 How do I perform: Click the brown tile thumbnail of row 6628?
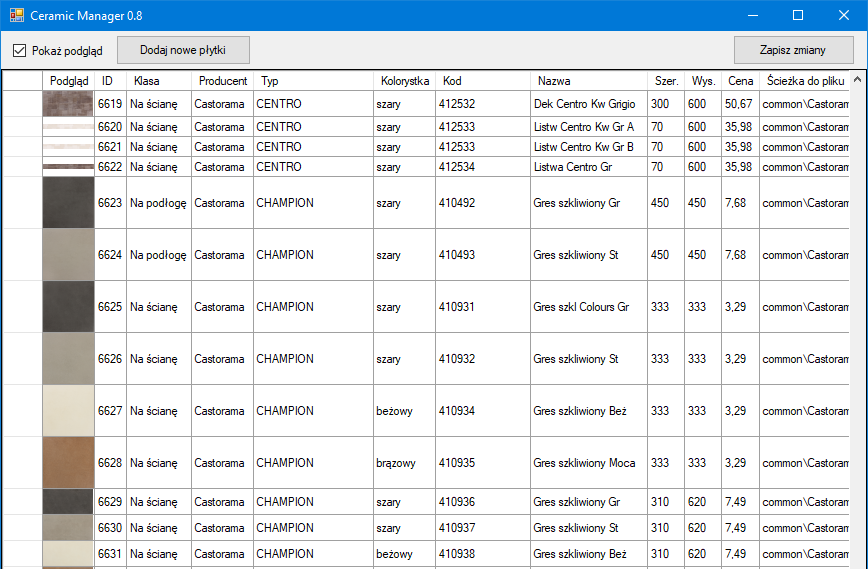click(68, 463)
